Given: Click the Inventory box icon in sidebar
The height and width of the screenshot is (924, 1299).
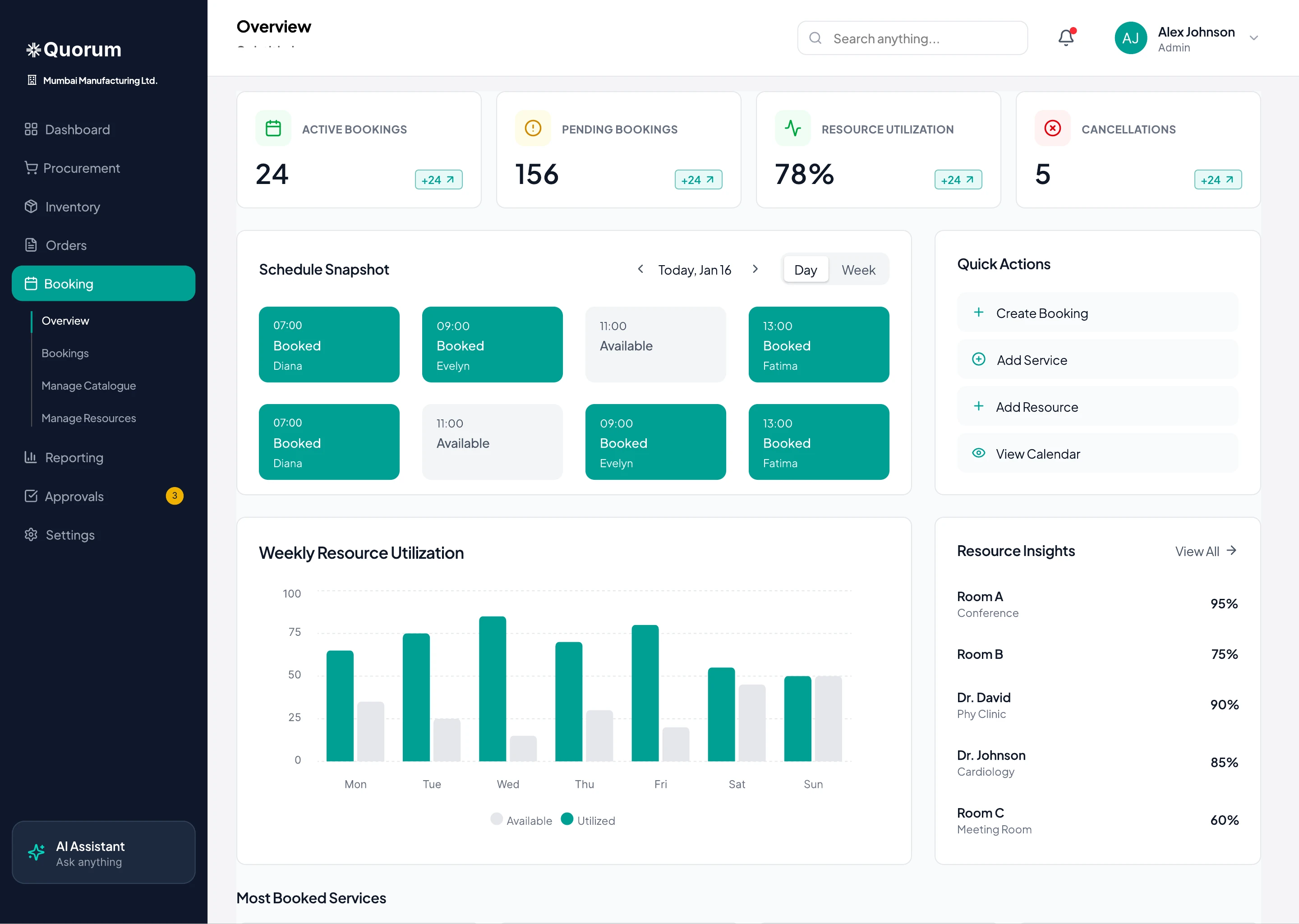Looking at the screenshot, I should click(x=31, y=207).
